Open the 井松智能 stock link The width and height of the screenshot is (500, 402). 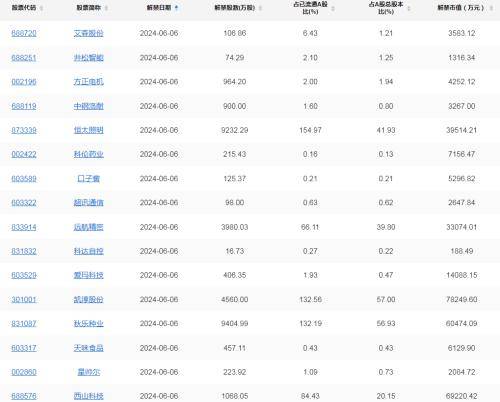[88, 58]
